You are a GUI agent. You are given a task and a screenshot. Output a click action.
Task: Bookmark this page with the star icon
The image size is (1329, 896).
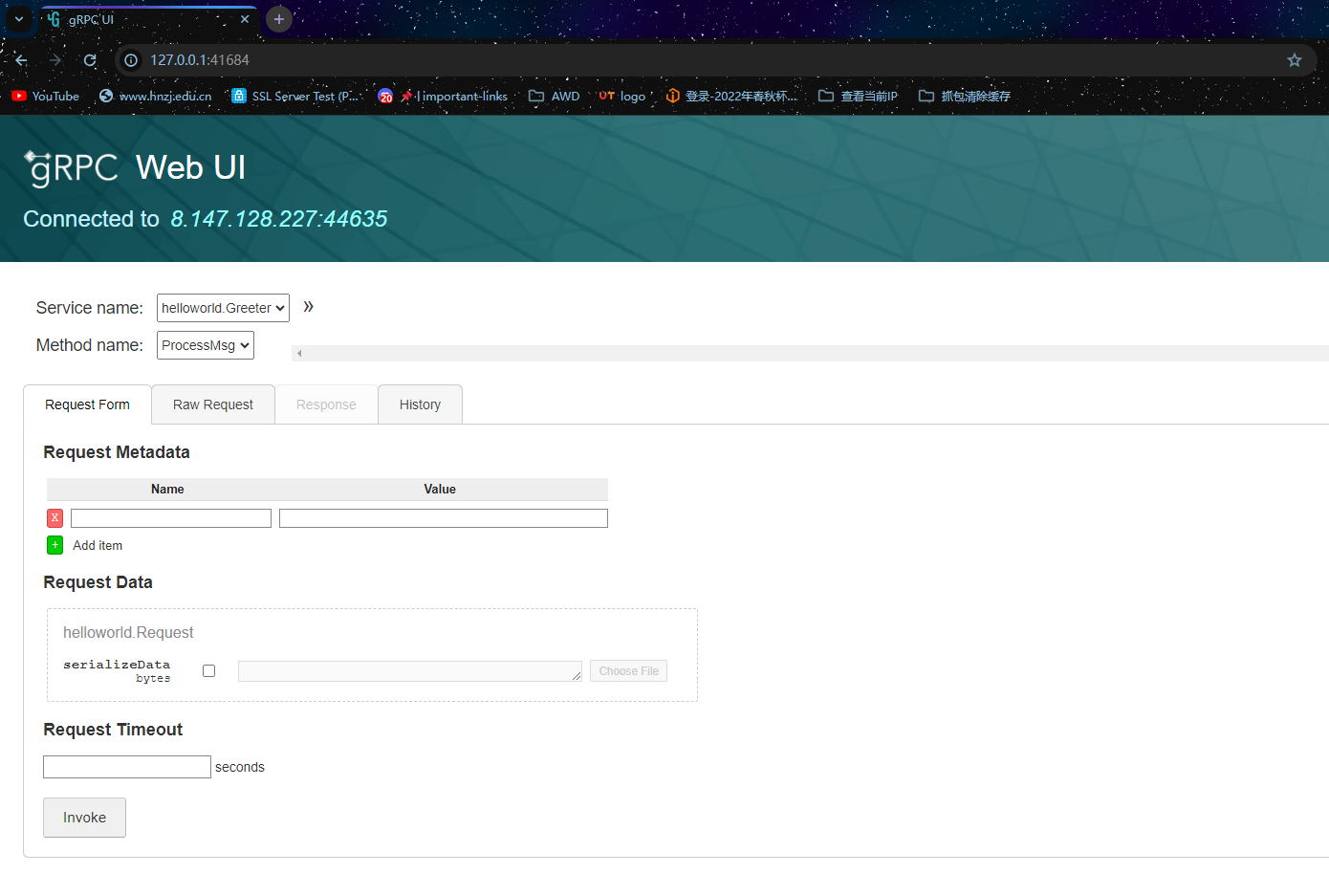point(1295,60)
